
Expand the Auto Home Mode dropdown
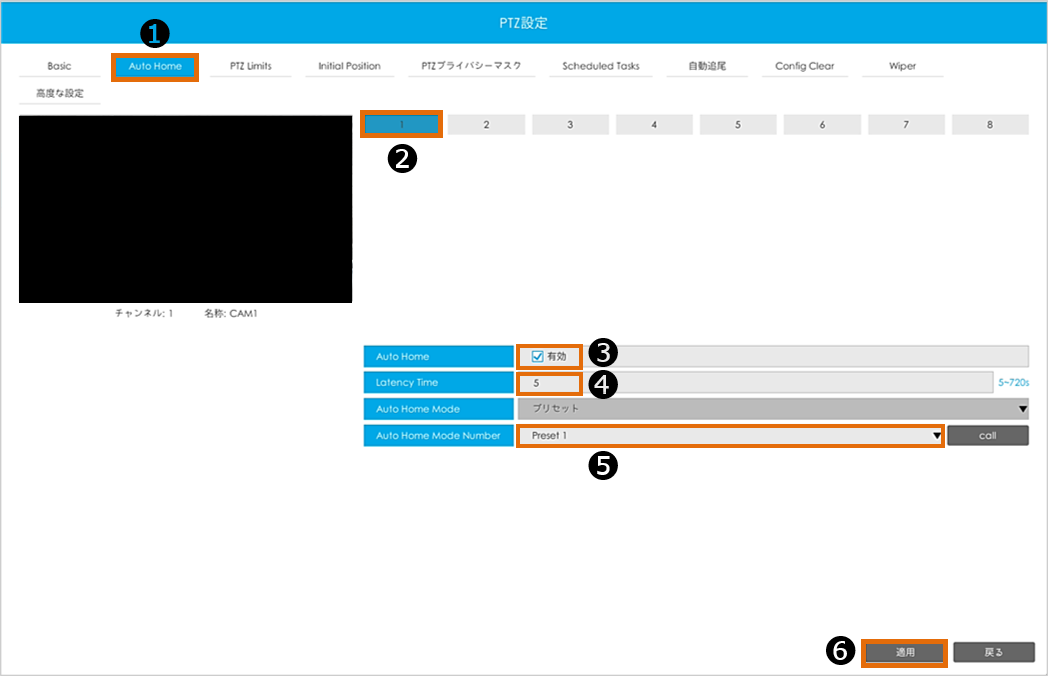point(772,408)
